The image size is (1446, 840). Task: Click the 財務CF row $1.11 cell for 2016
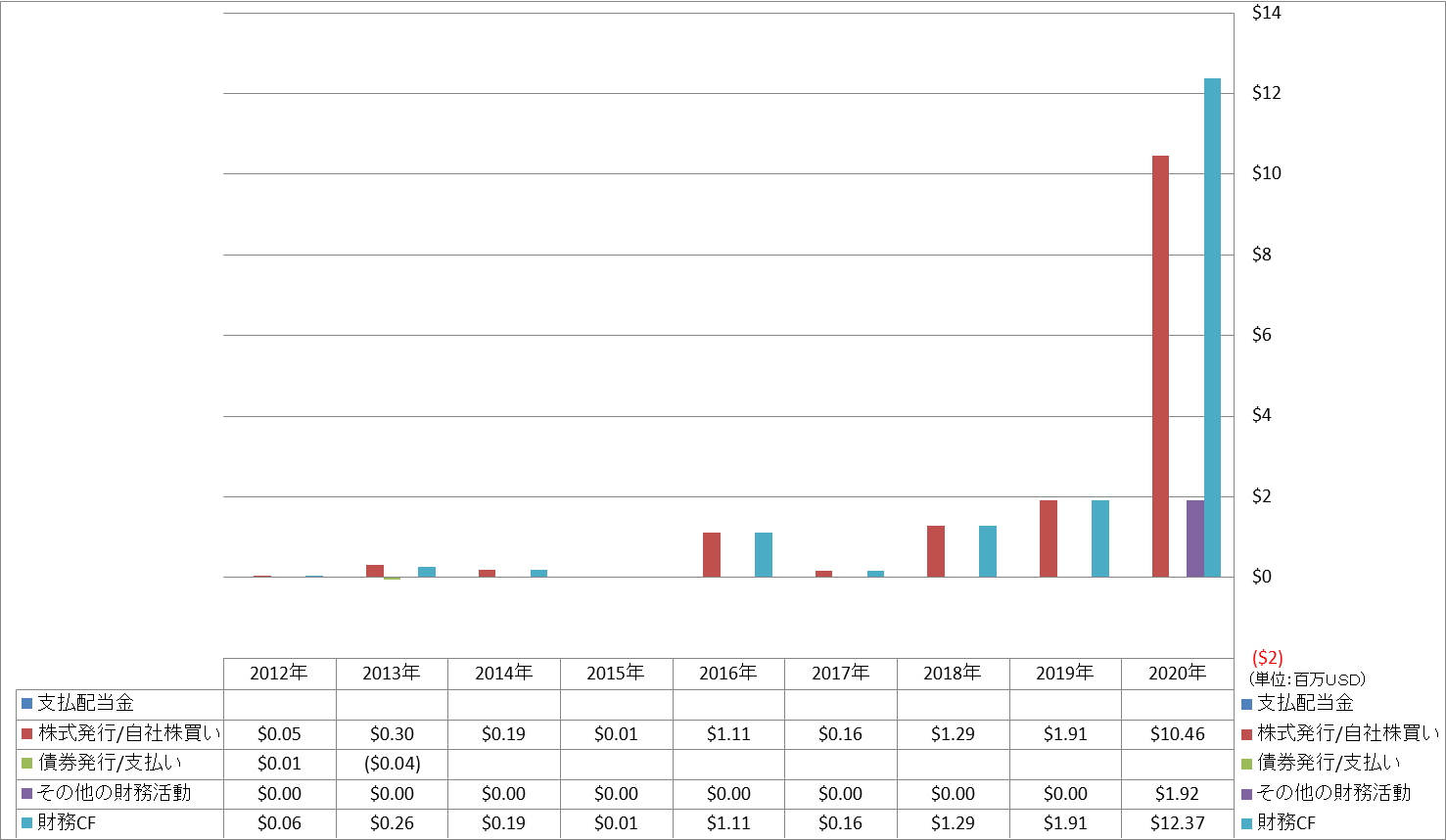coord(728,823)
